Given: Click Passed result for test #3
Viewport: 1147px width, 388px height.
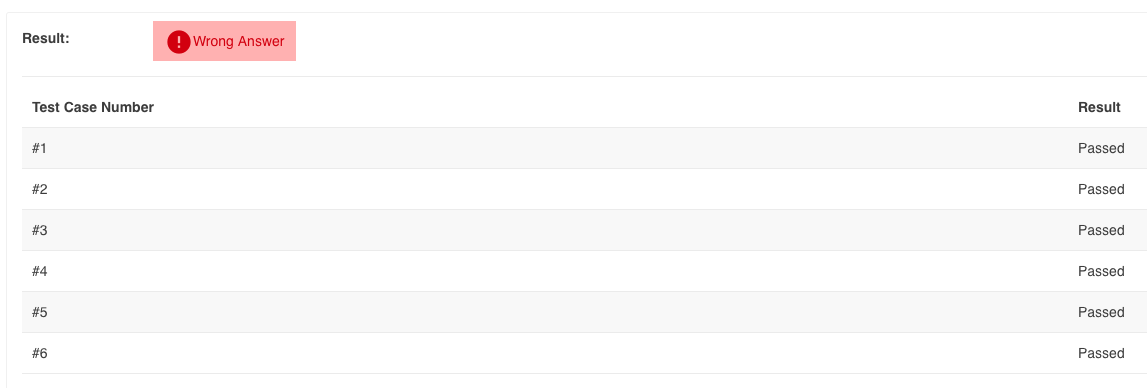Looking at the screenshot, I should pos(1101,231).
